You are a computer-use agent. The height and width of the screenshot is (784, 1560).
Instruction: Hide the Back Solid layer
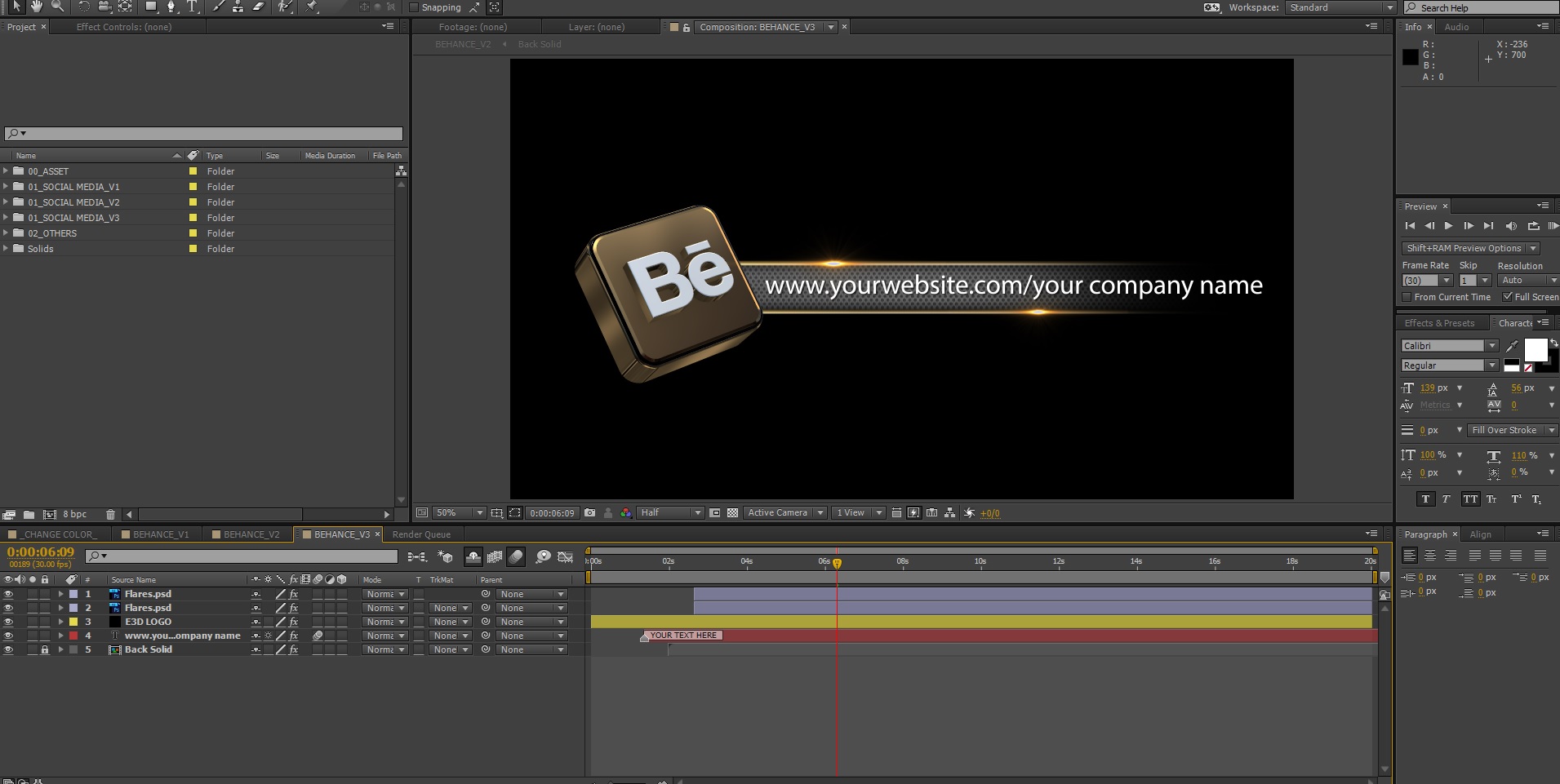[x=9, y=650]
